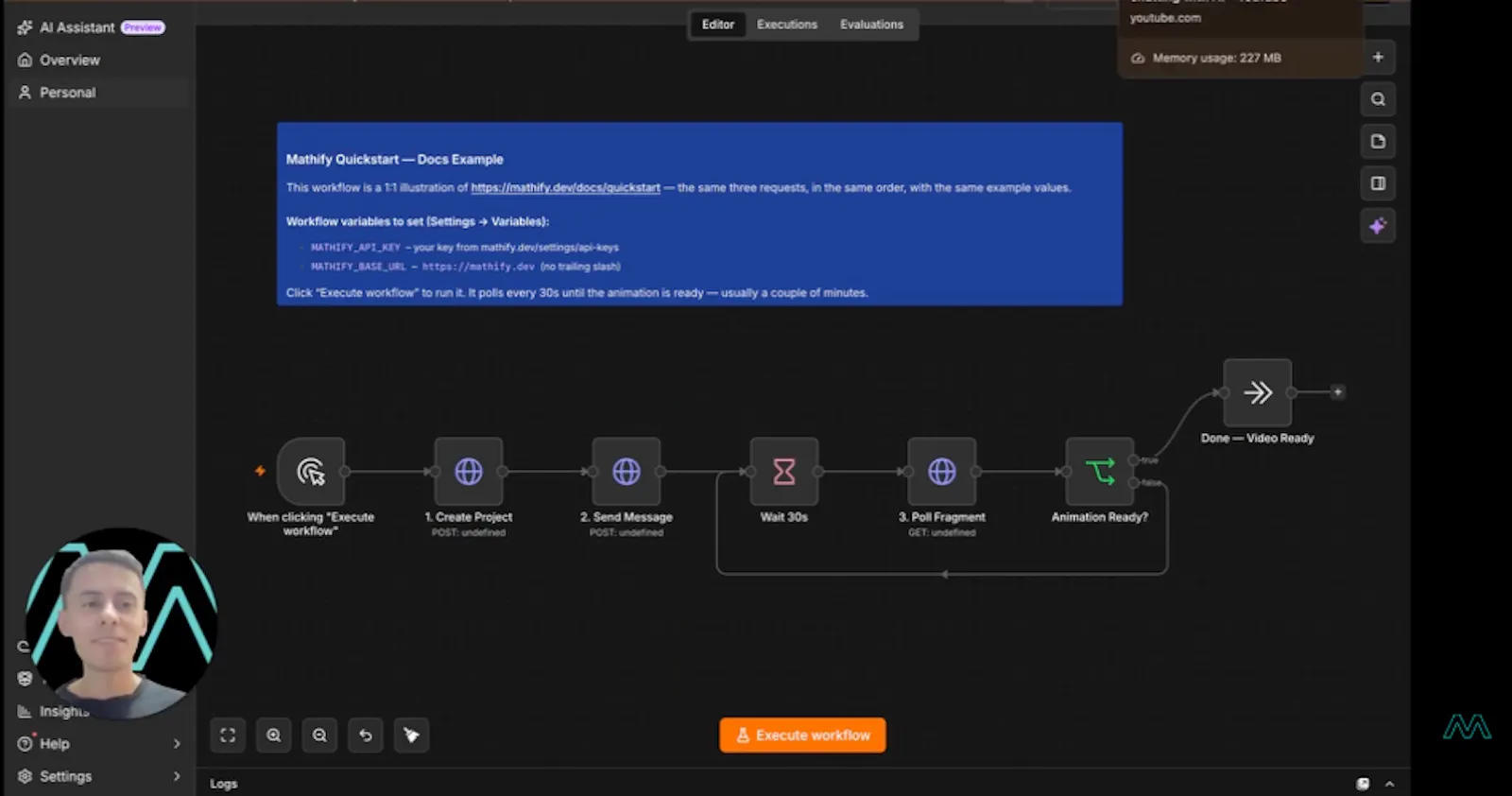Click the fit-to-view canvas button
This screenshot has width=1512, height=796.
[x=228, y=735]
